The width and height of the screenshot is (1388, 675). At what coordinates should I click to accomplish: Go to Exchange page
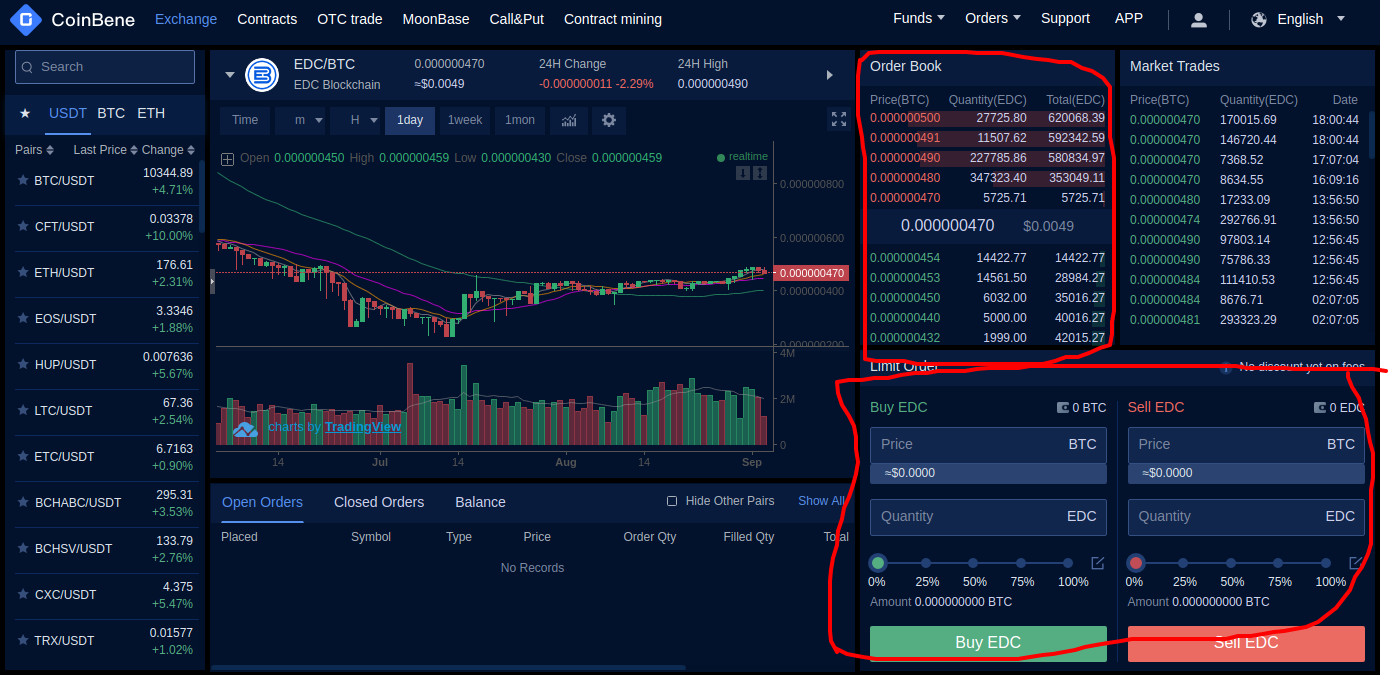click(186, 19)
